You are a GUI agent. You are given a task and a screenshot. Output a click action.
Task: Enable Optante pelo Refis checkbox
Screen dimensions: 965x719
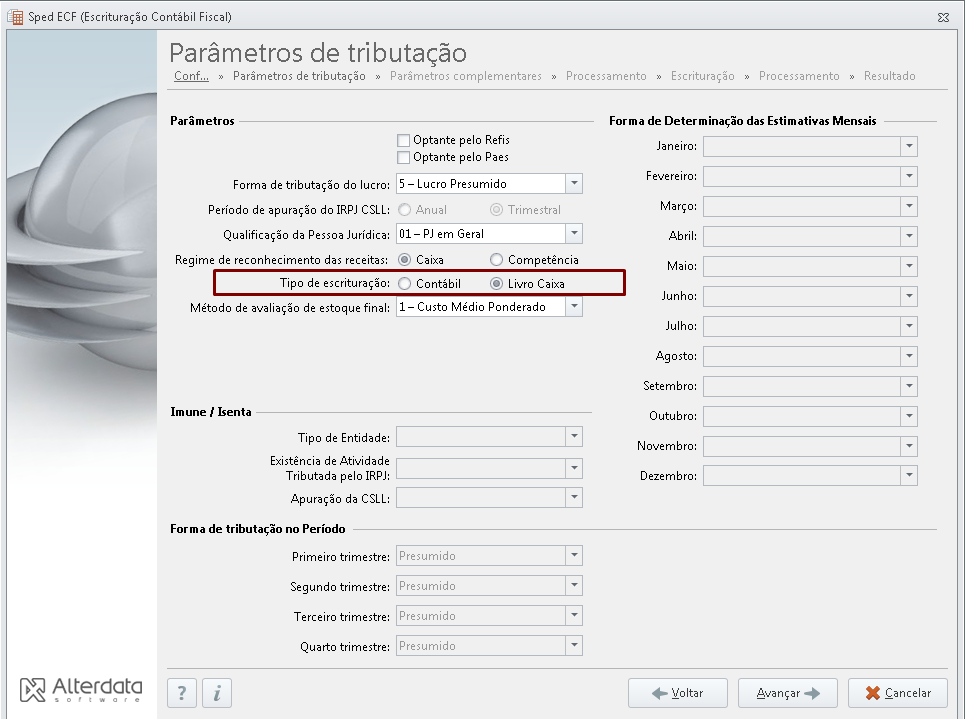(403, 140)
